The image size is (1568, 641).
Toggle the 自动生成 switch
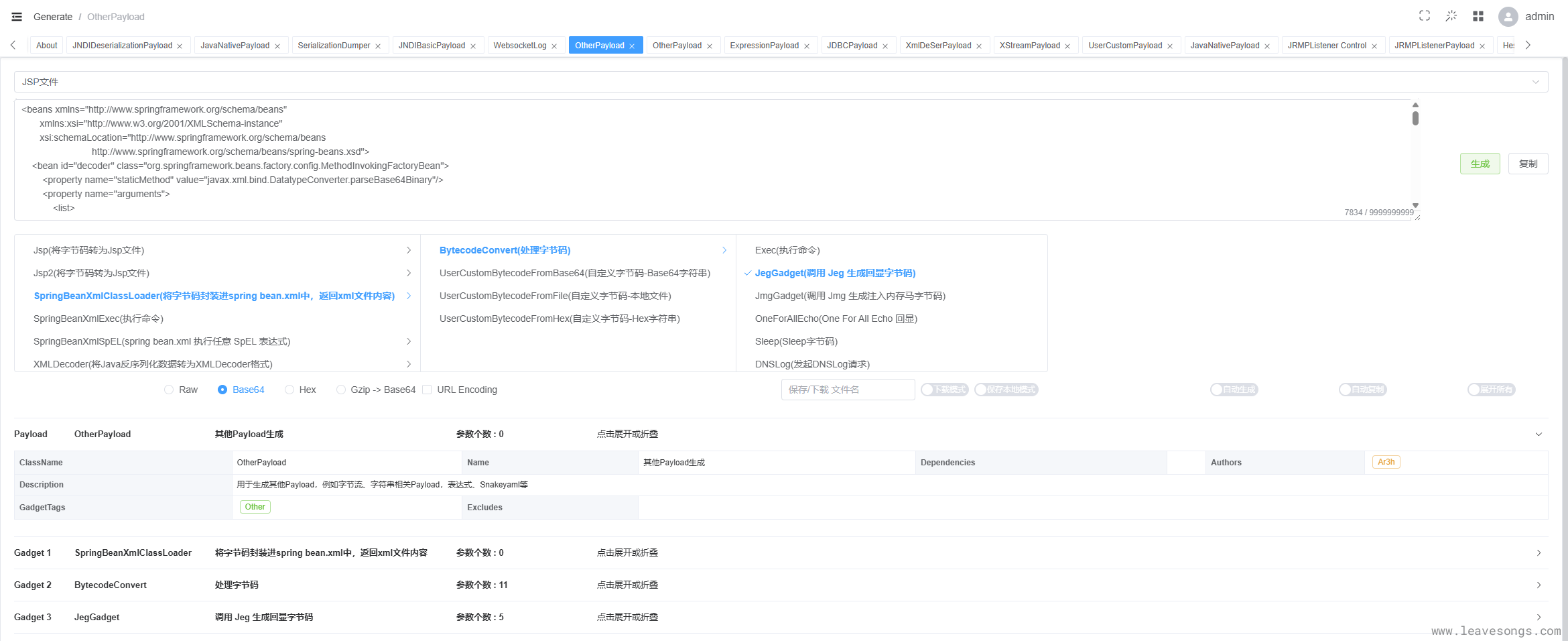click(1234, 390)
